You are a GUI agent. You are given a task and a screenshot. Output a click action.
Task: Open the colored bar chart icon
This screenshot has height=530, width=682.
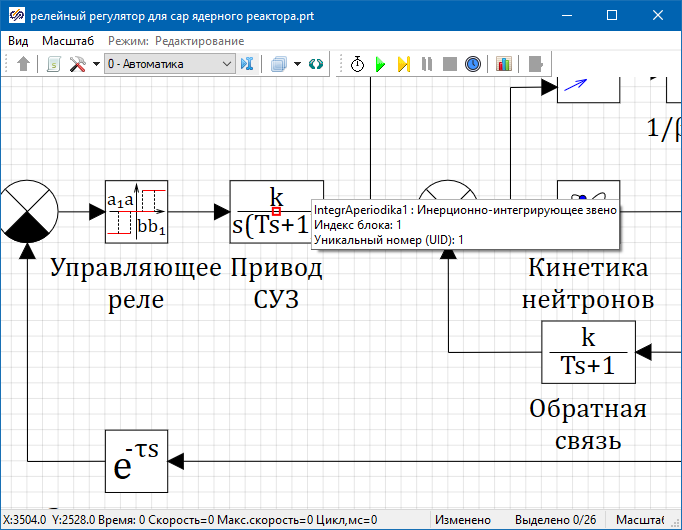(503, 64)
